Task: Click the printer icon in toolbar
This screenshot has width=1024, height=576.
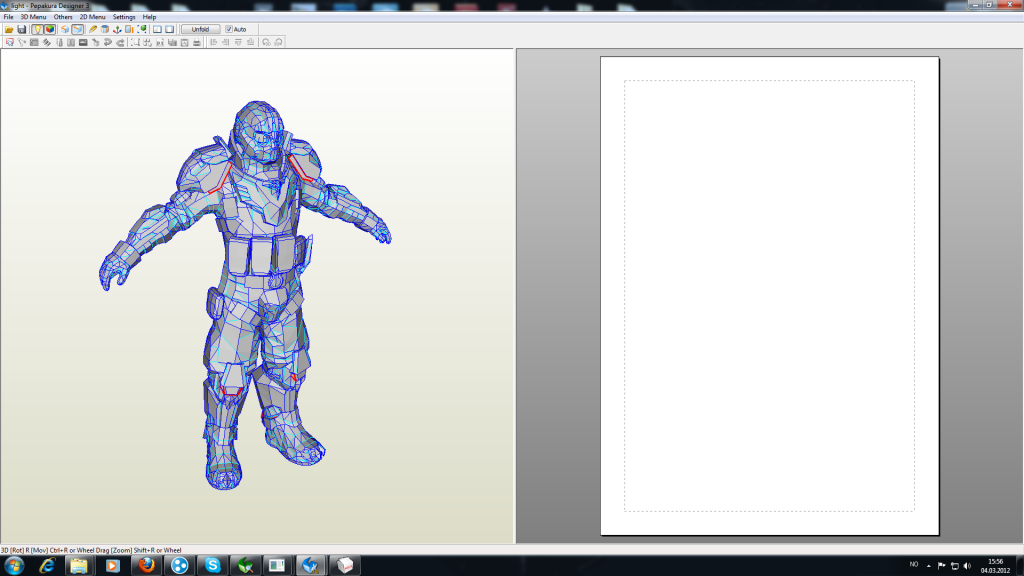Action: click(197, 42)
